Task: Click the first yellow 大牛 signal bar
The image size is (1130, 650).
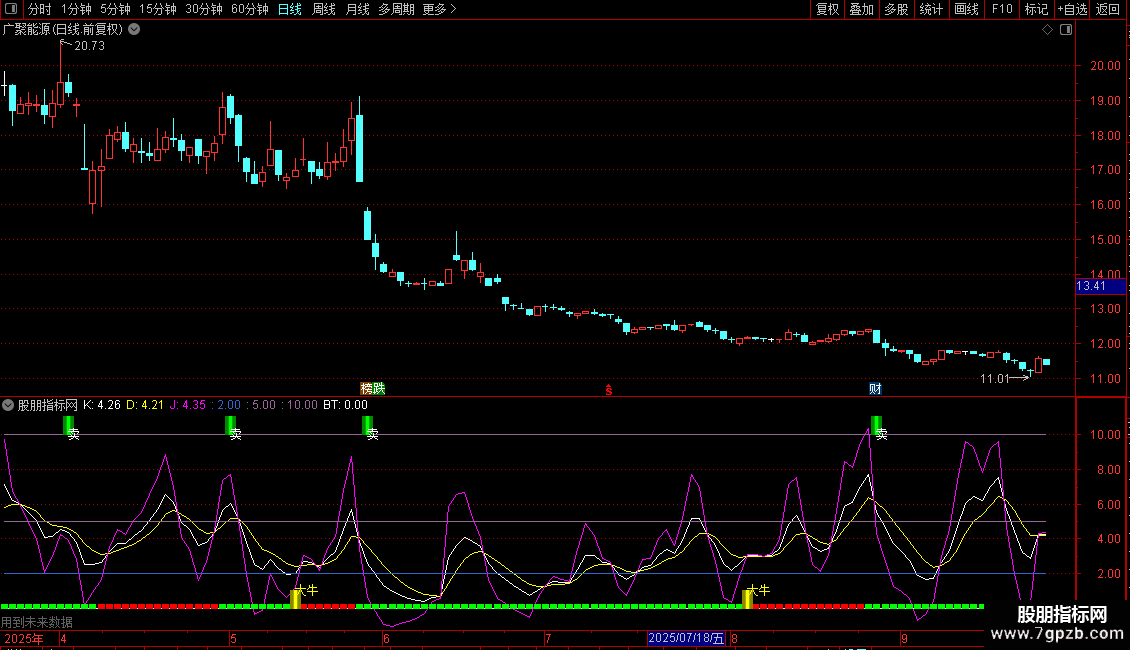Action: click(296, 598)
